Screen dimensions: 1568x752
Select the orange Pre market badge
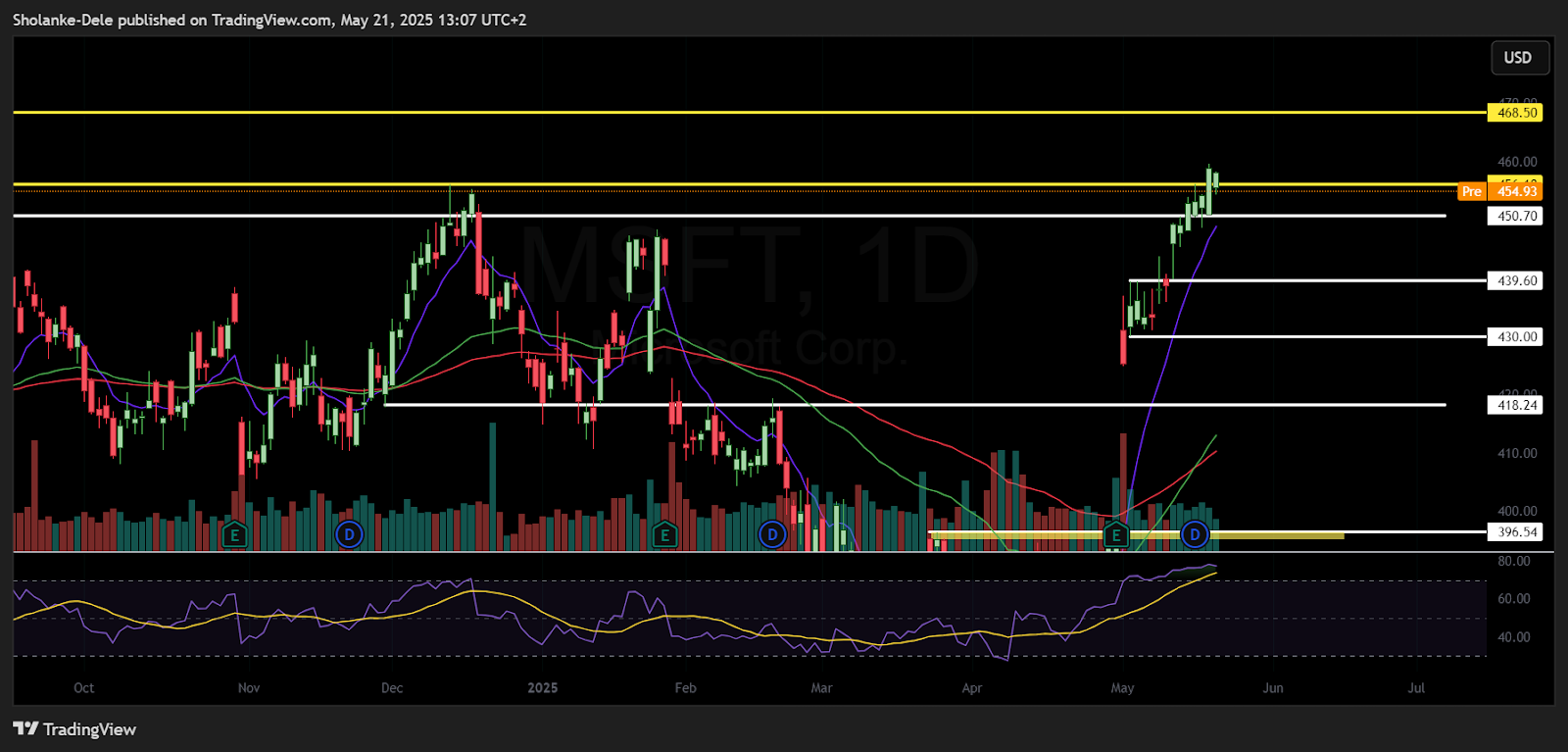tap(1472, 191)
